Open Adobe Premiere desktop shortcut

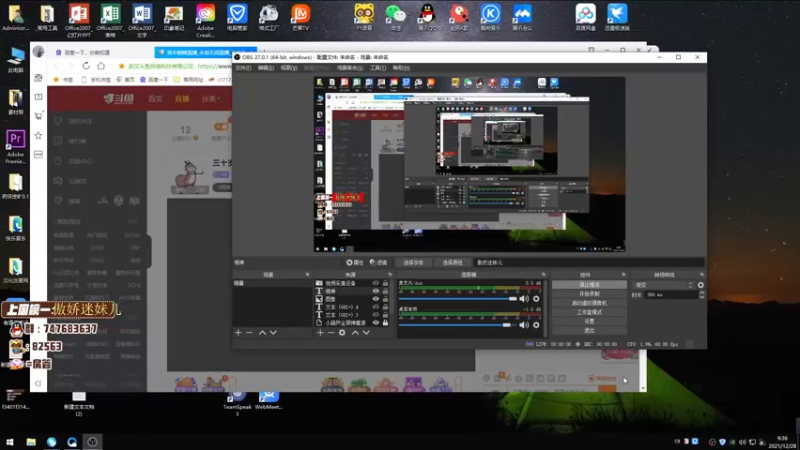[x=15, y=146]
